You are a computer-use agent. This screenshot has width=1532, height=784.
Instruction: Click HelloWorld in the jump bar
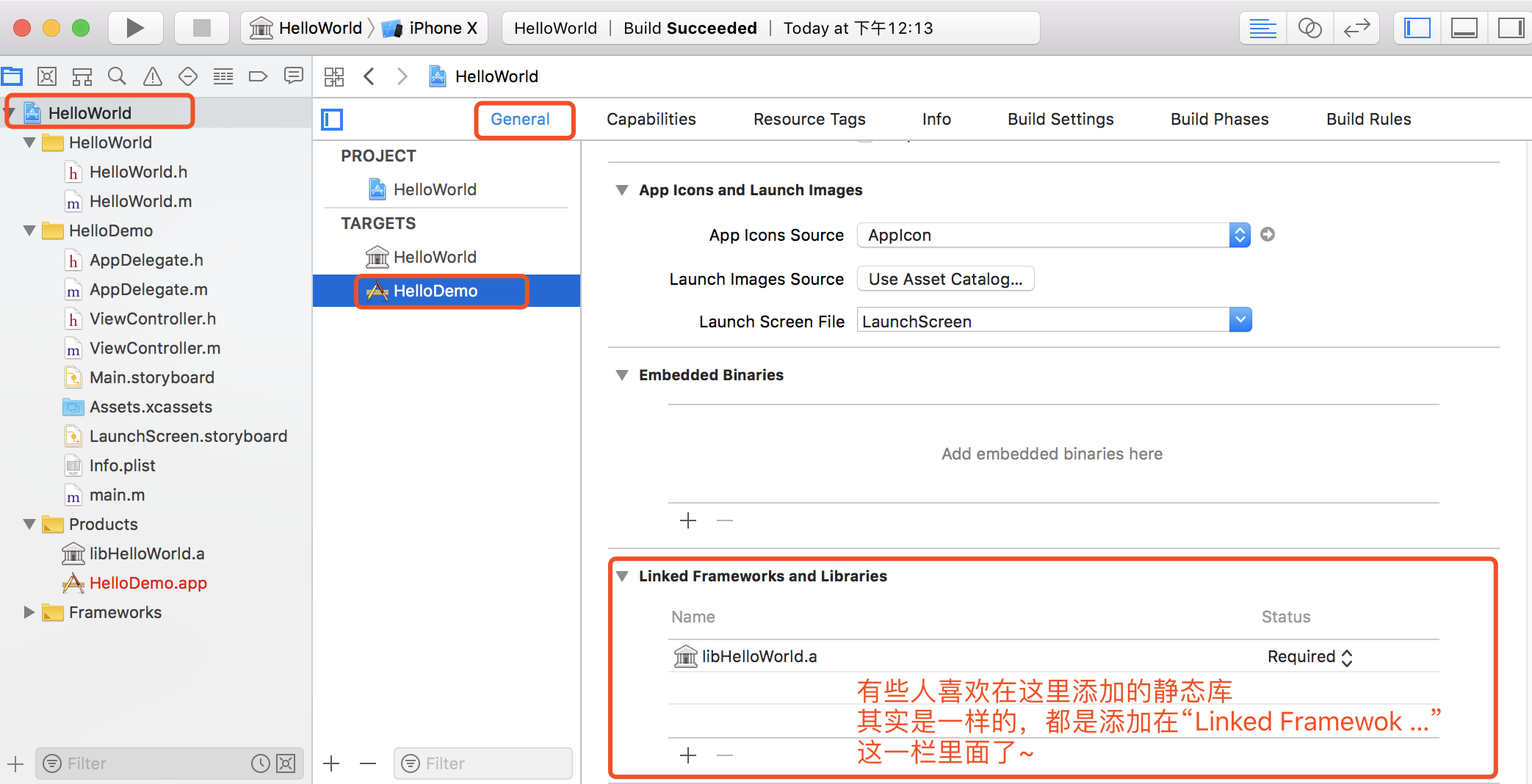pos(484,76)
